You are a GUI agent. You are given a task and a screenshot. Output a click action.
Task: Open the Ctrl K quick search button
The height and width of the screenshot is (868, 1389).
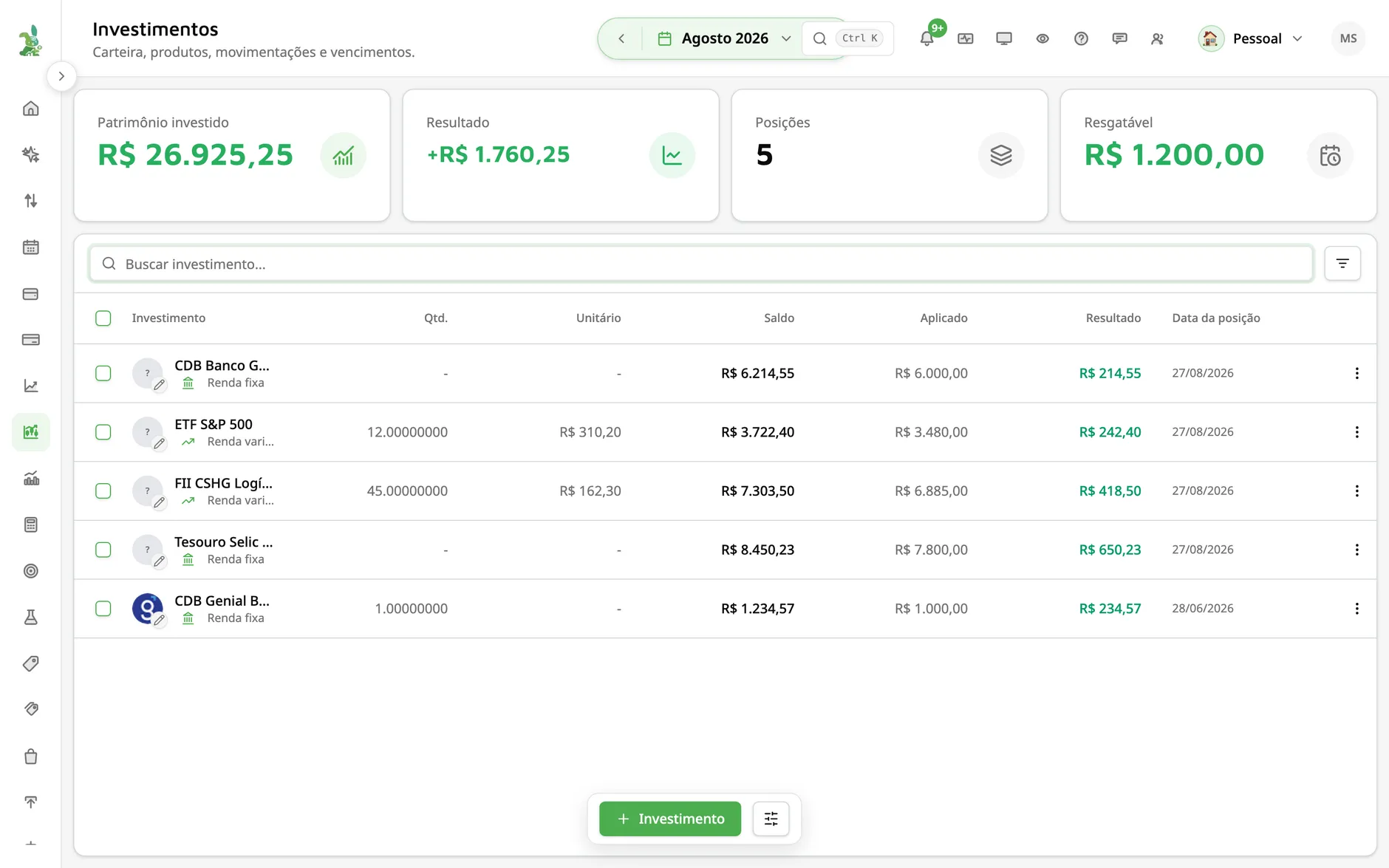click(x=848, y=38)
